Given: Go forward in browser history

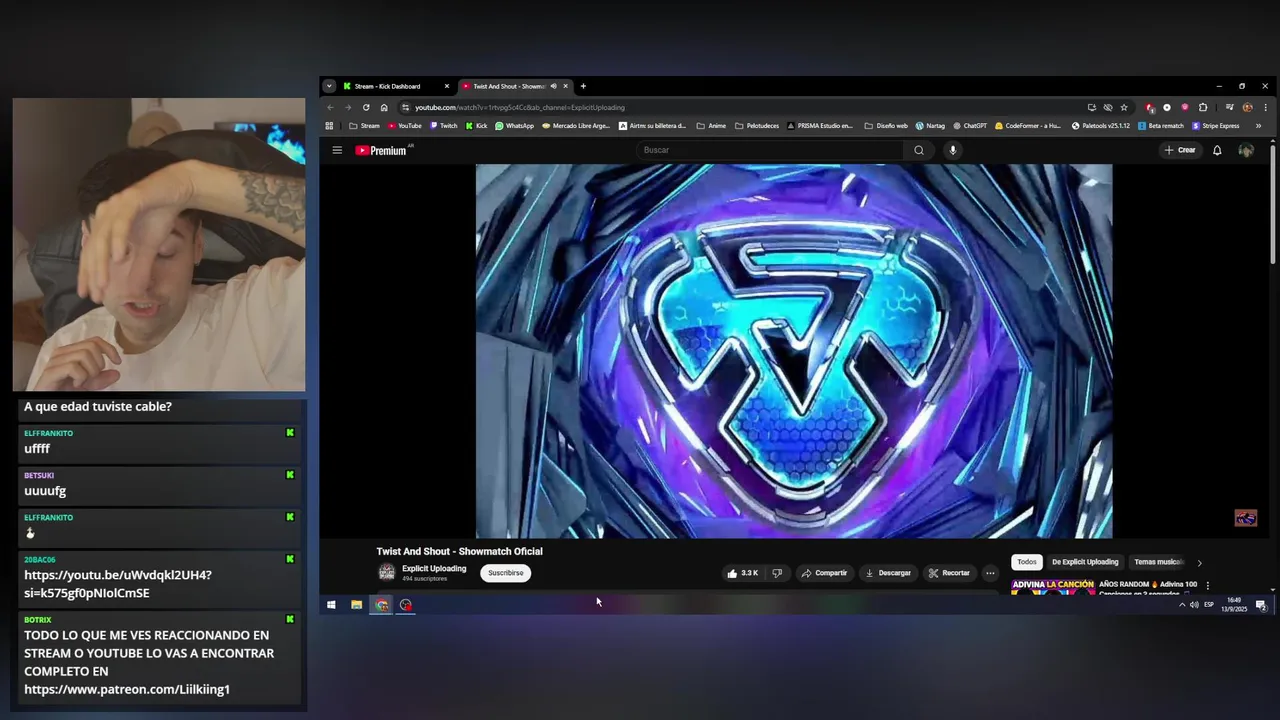Looking at the screenshot, I should (x=348, y=107).
